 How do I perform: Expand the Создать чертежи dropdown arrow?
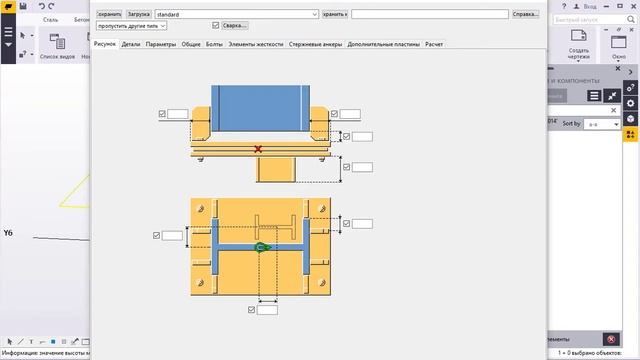578,61
